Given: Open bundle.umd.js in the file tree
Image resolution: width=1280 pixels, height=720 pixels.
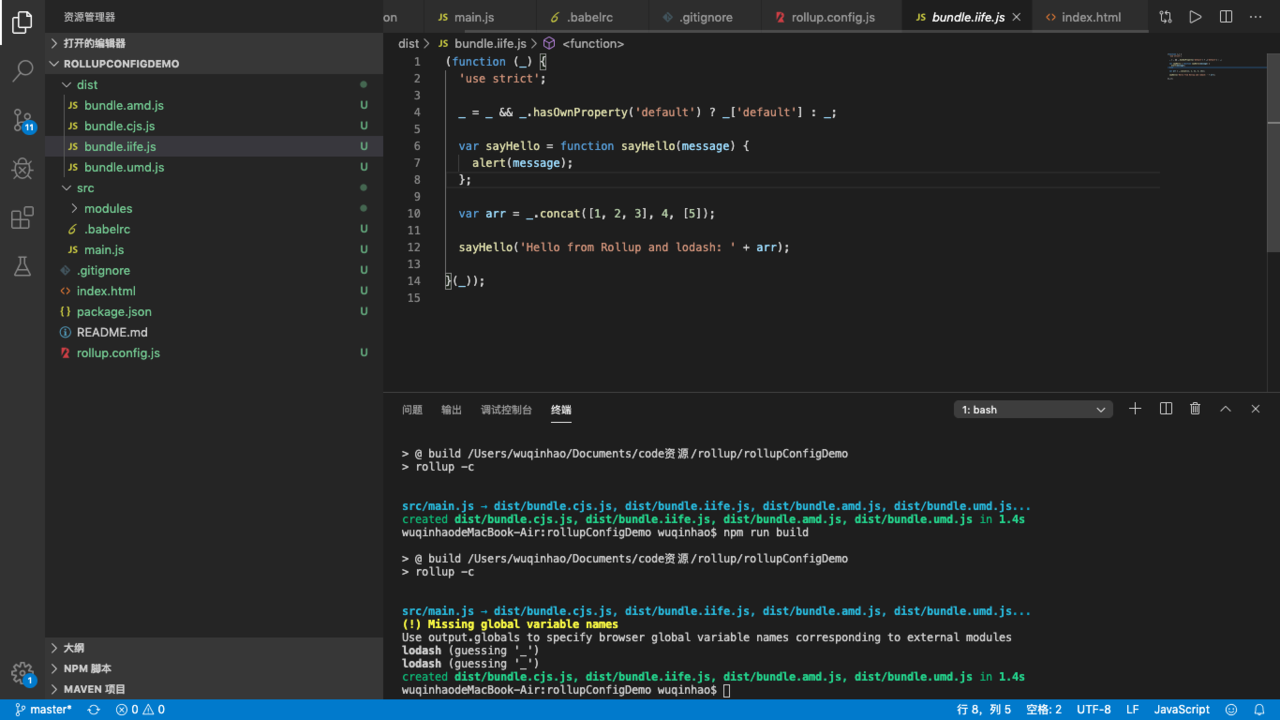Looking at the screenshot, I should click(214, 167).
